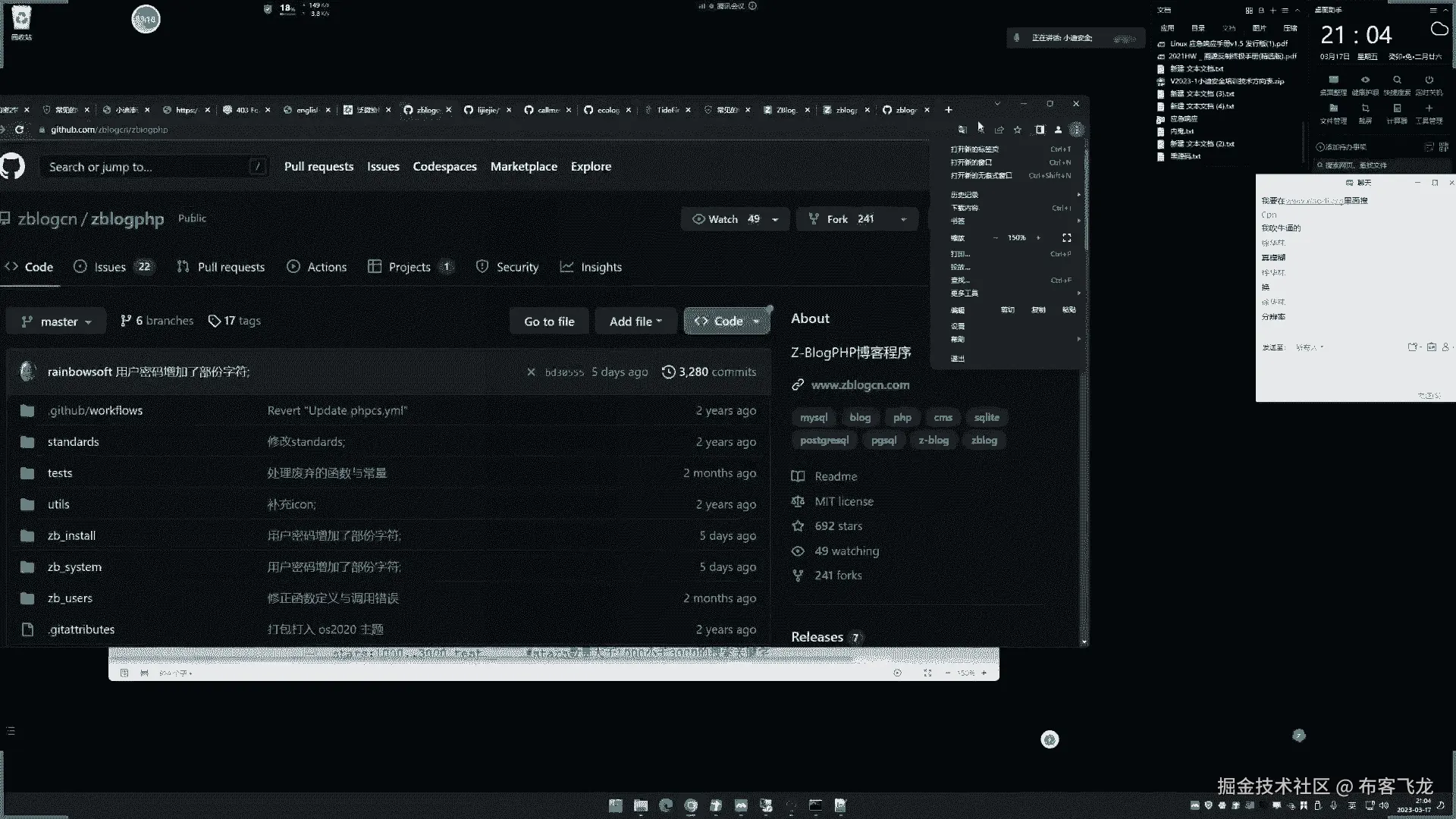Click the browser profile avatar icon
Screen dimensions: 1456x819
click(x=1059, y=130)
